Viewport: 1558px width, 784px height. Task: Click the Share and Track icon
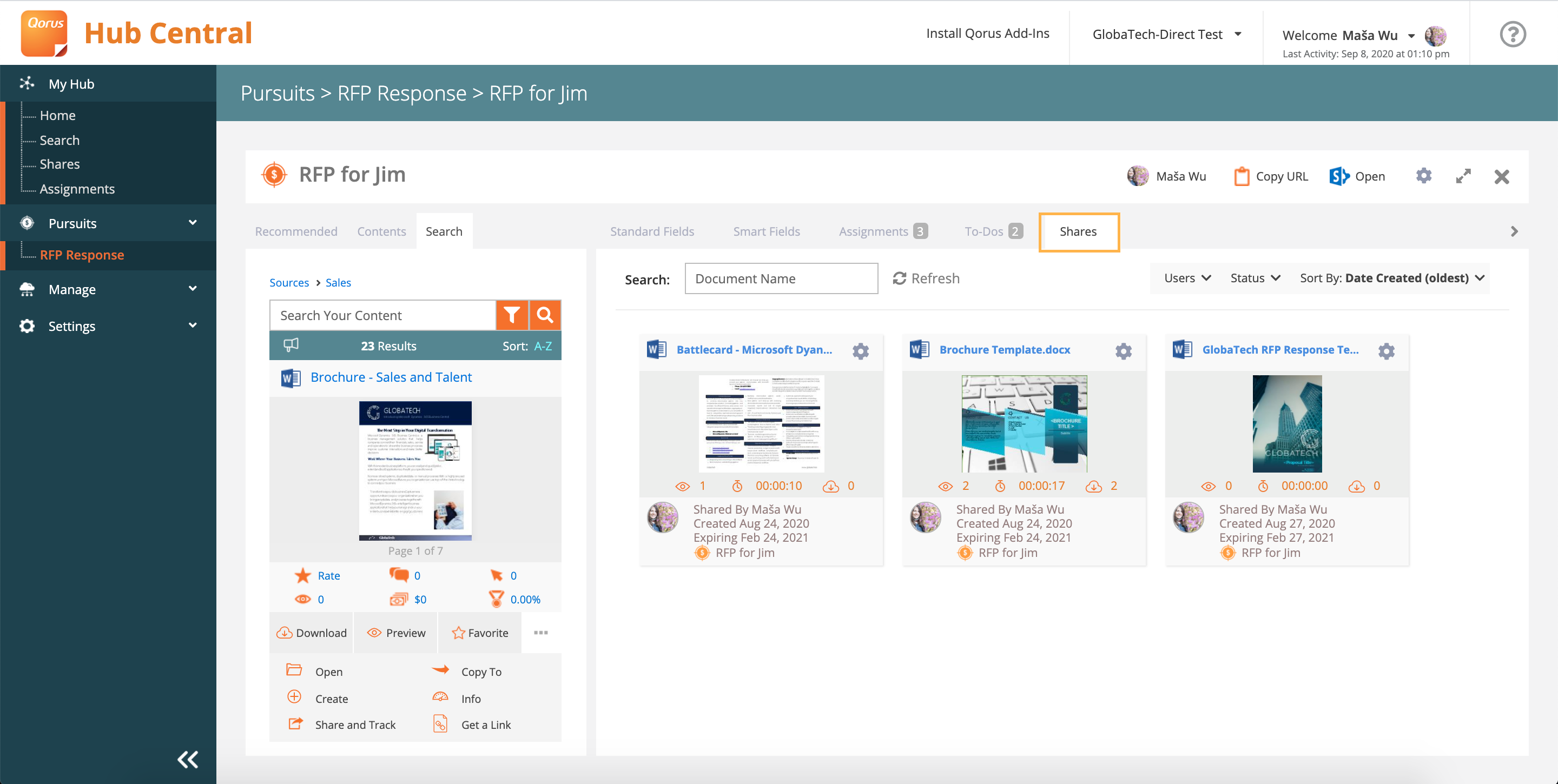point(295,723)
